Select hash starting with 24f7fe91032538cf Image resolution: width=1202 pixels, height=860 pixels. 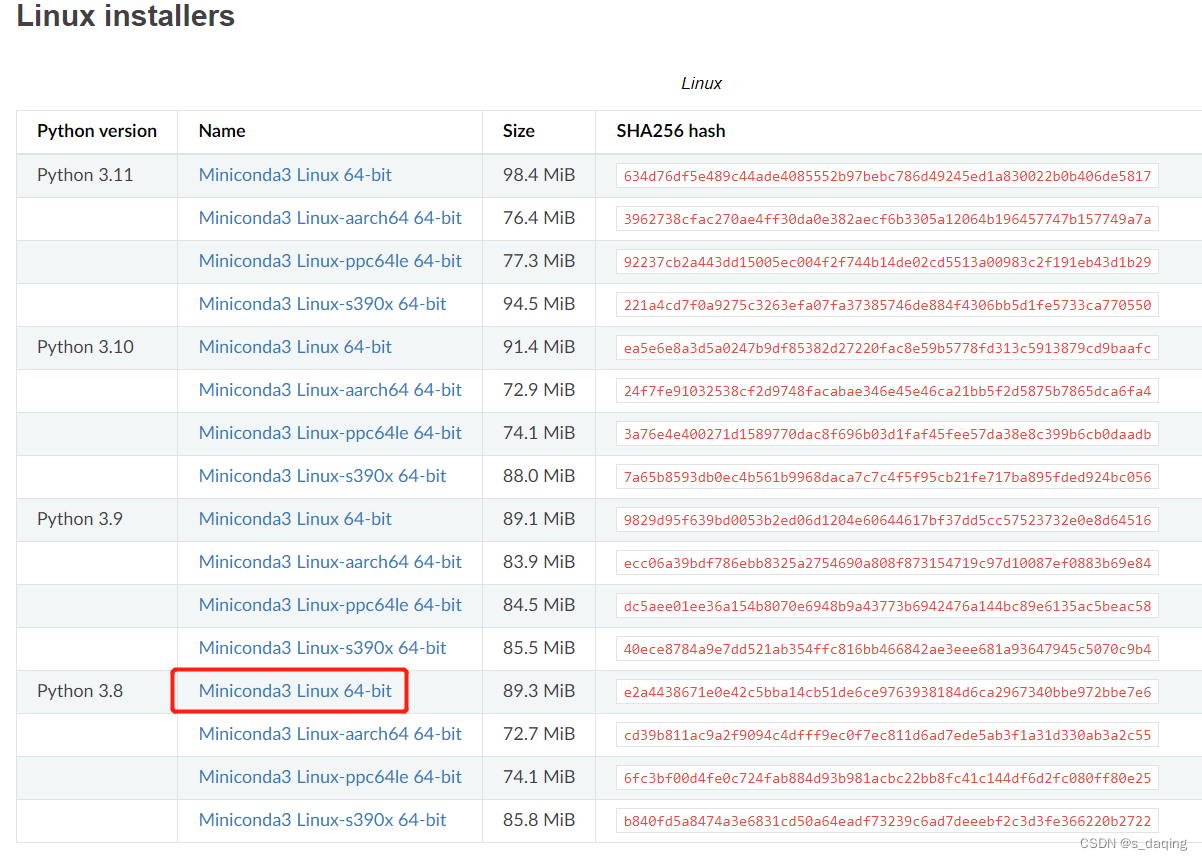tap(887, 391)
